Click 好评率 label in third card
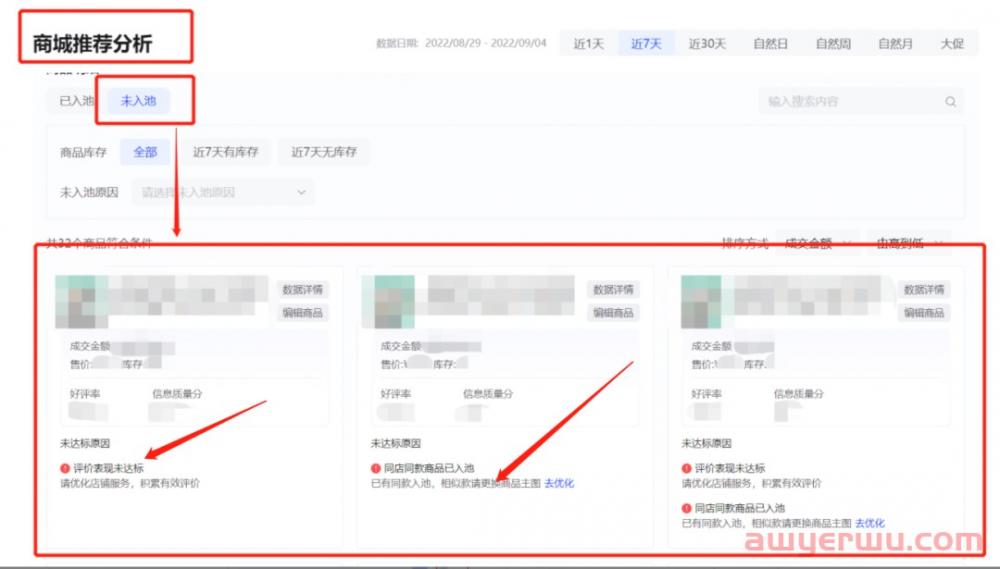The image size is (1000, 569). point(707,394)
